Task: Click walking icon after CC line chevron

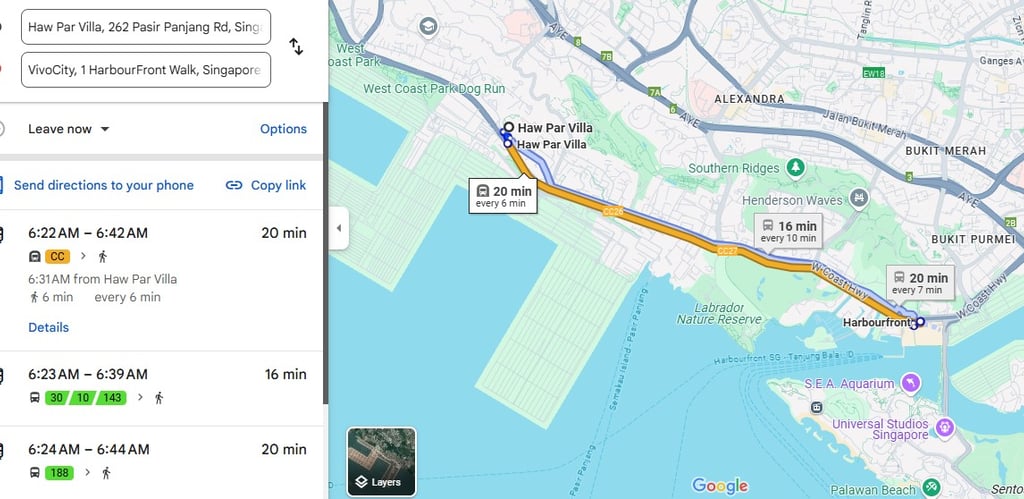Action: [x=103, y=257]
